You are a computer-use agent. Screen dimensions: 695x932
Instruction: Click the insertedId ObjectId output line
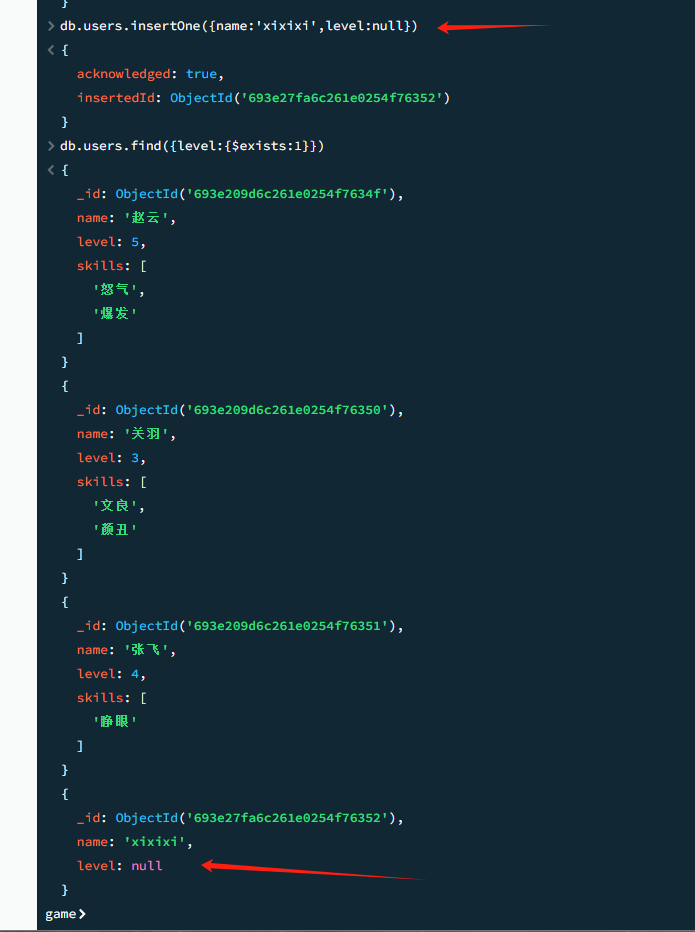pos(263,98)
